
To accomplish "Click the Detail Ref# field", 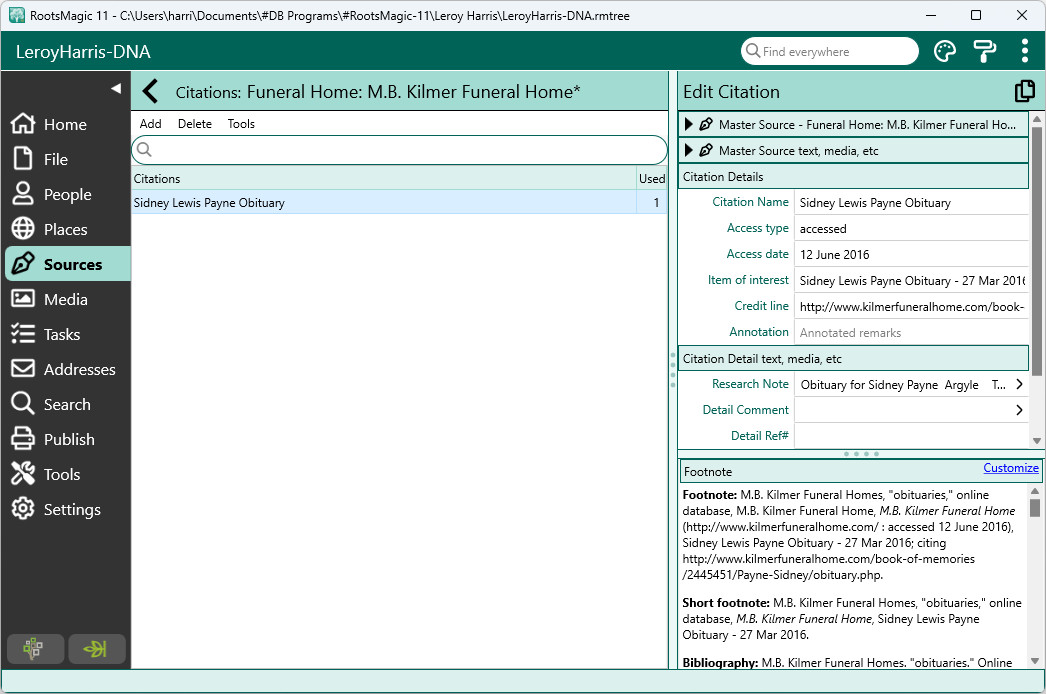I will tap(911, 436).
